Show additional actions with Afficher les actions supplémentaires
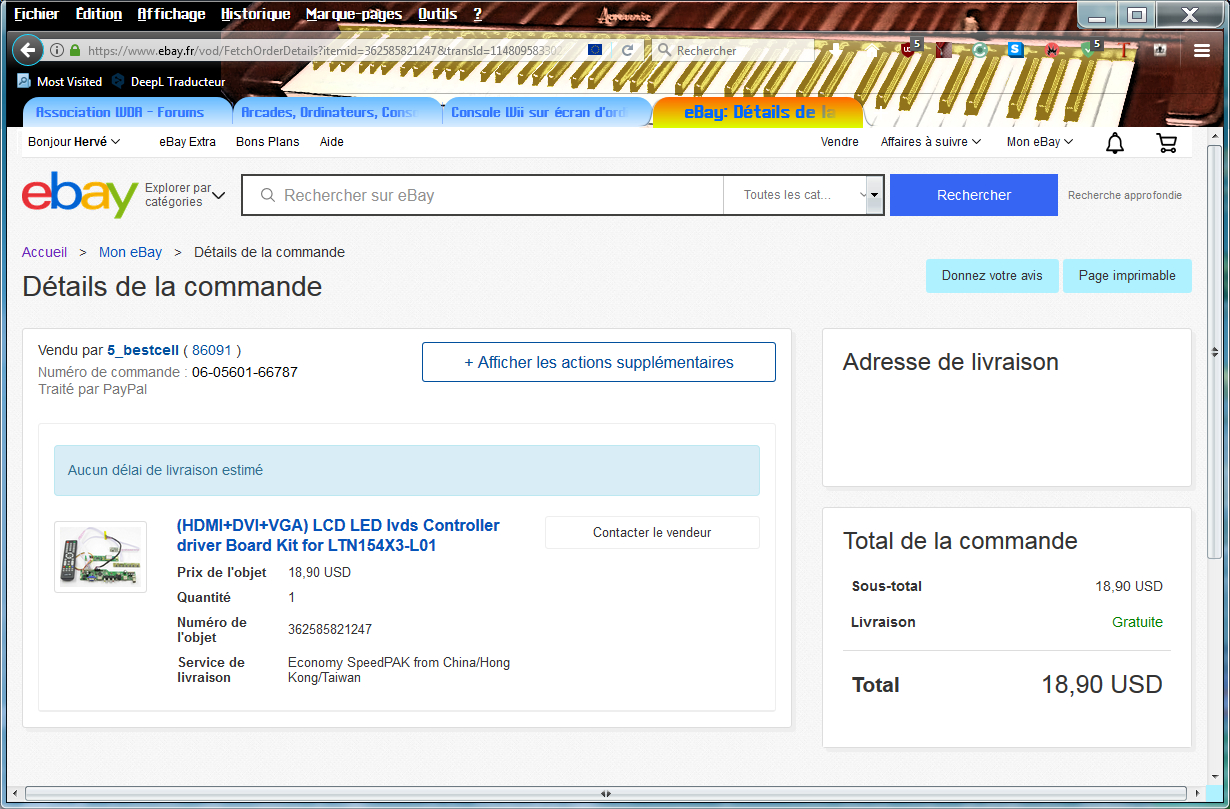Image resolution: width=1230 pixels, height=809 pixels. pyautogui.click(x=598, y=362)
